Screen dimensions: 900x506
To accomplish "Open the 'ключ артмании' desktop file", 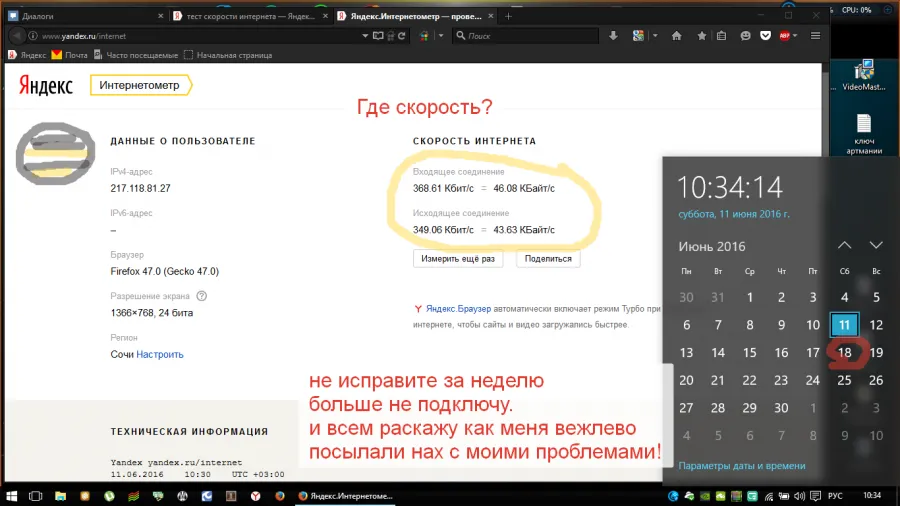I will (864, 134).
